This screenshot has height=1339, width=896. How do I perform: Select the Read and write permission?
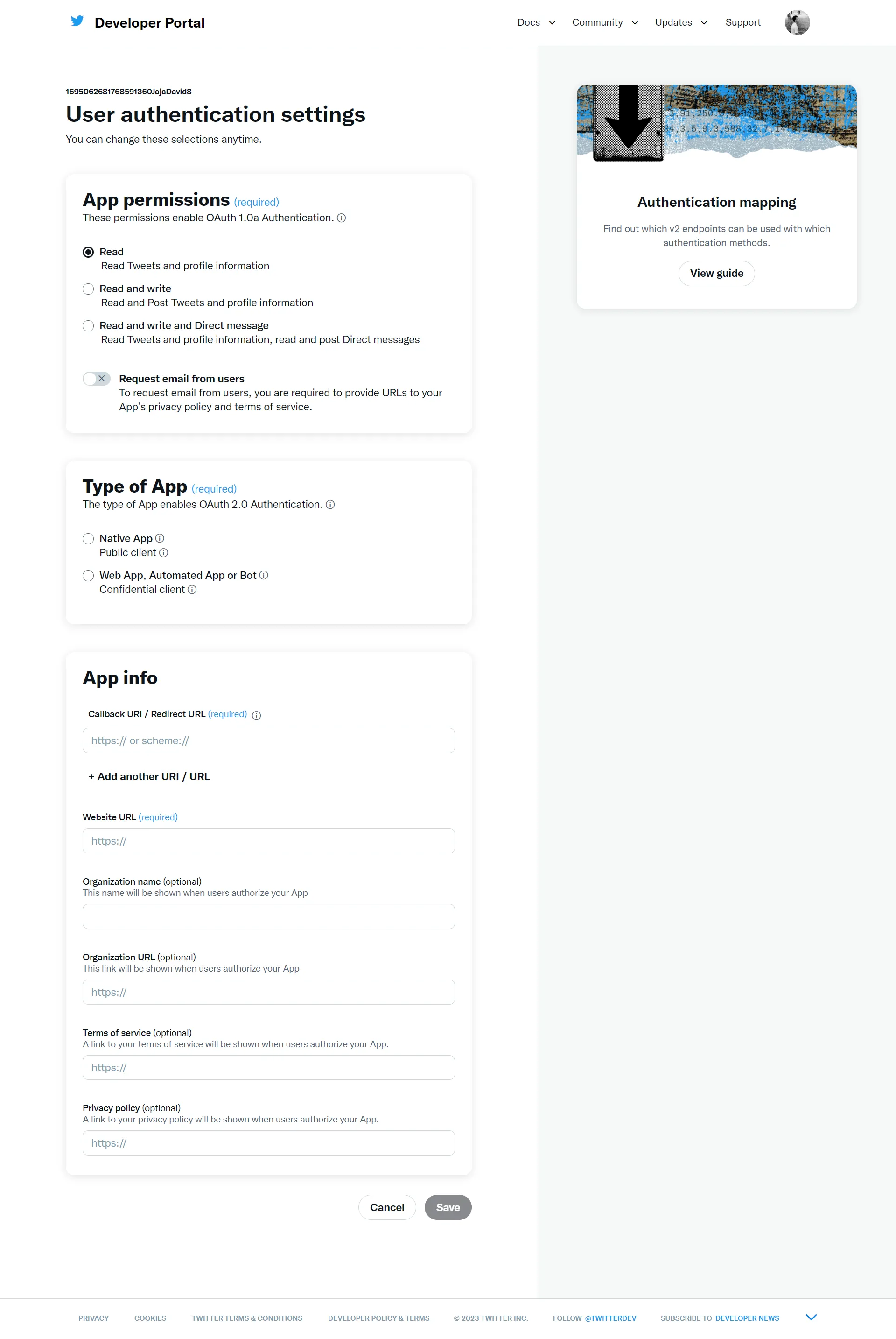click(88, 289)
